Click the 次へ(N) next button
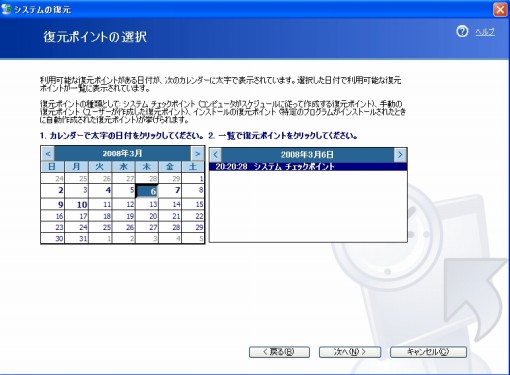 [x=350, y=352]
